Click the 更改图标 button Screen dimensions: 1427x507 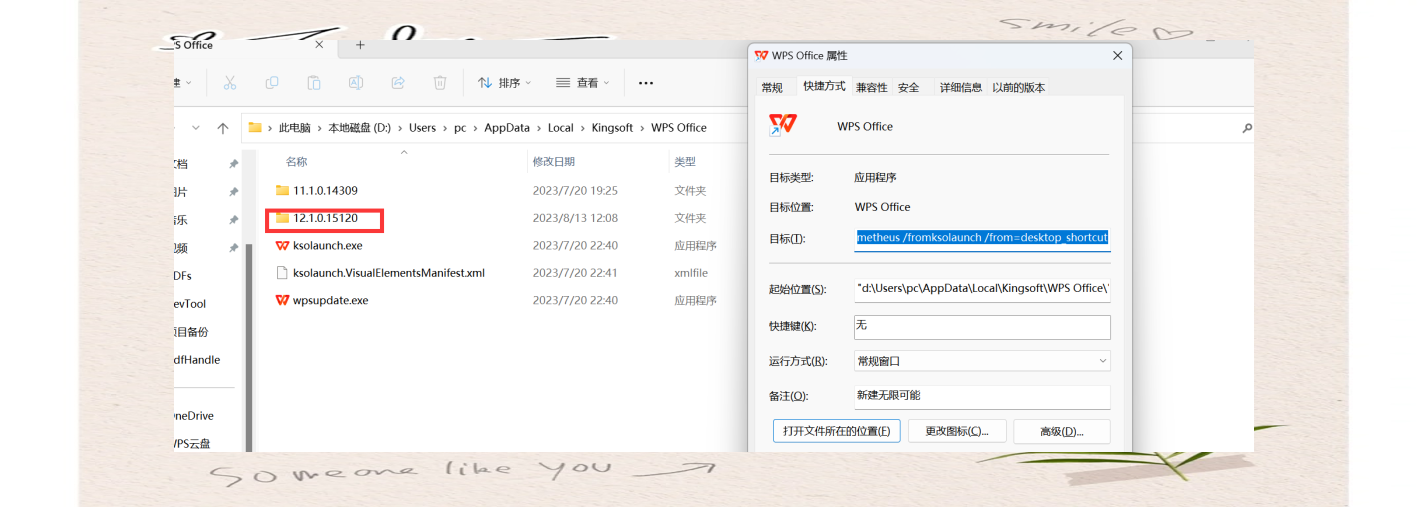click(x=957, y=431)
